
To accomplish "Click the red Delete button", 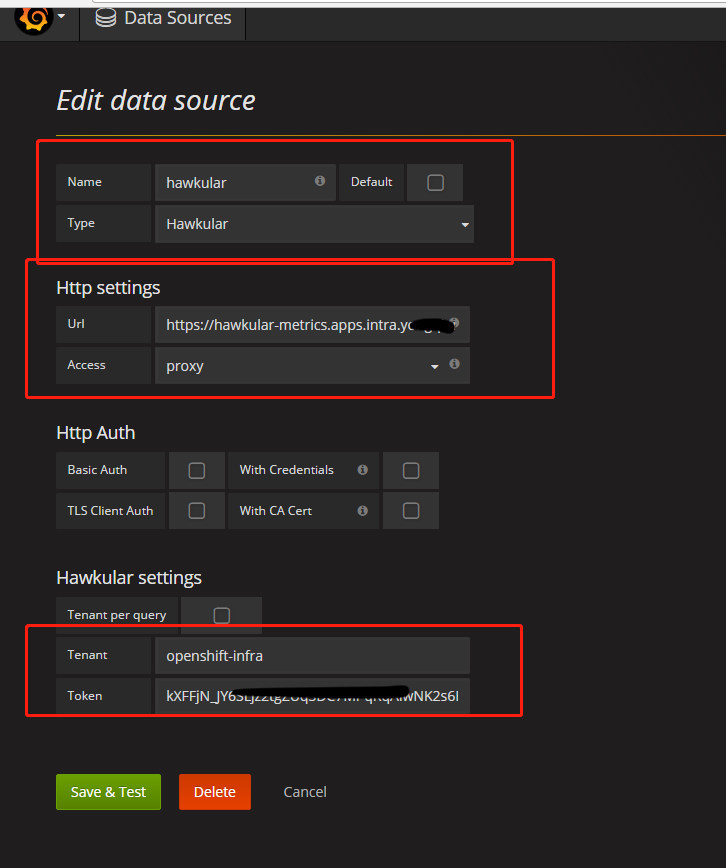I will 214,792.
